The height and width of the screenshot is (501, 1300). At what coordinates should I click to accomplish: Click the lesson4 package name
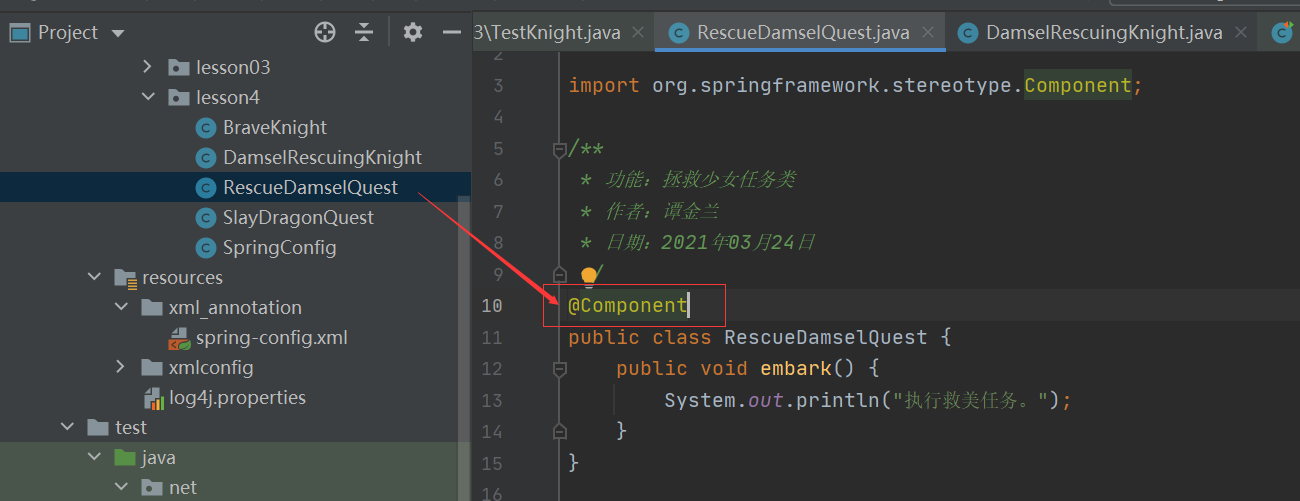point(228,97)
